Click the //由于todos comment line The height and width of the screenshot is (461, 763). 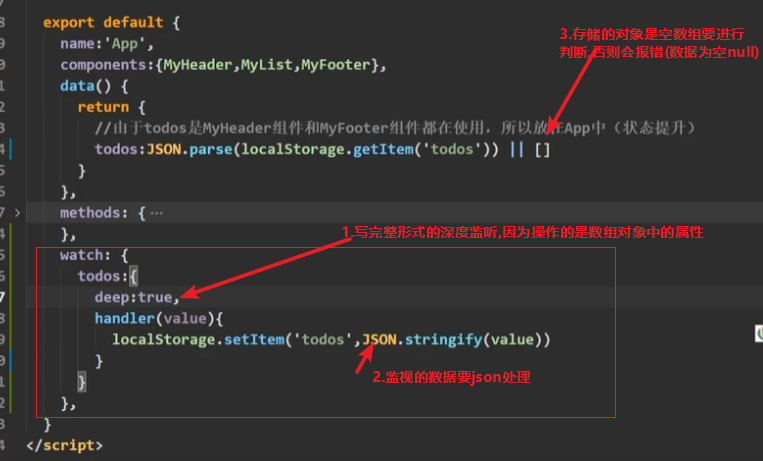pos(395,128)
